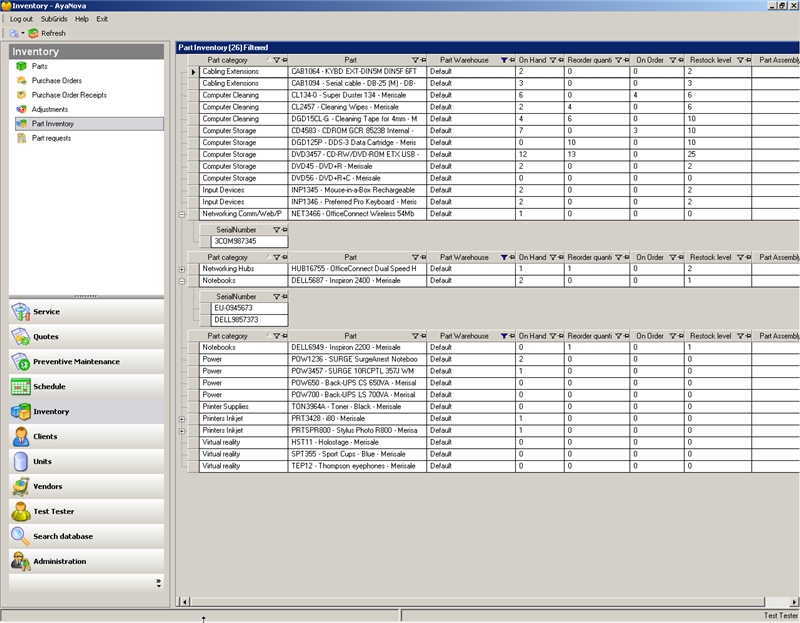The height and width of the screenshot is (623, 800).
Task: Click the Adjustments icon
Action: 21,109
